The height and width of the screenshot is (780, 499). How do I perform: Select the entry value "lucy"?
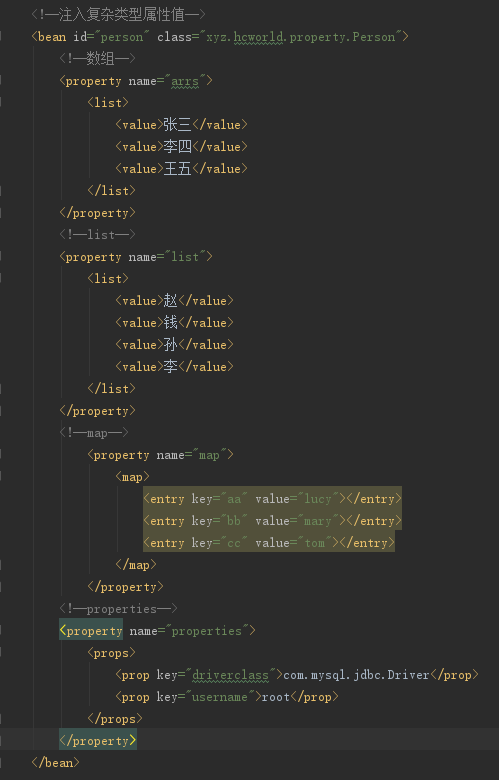(x=317, y=498)
